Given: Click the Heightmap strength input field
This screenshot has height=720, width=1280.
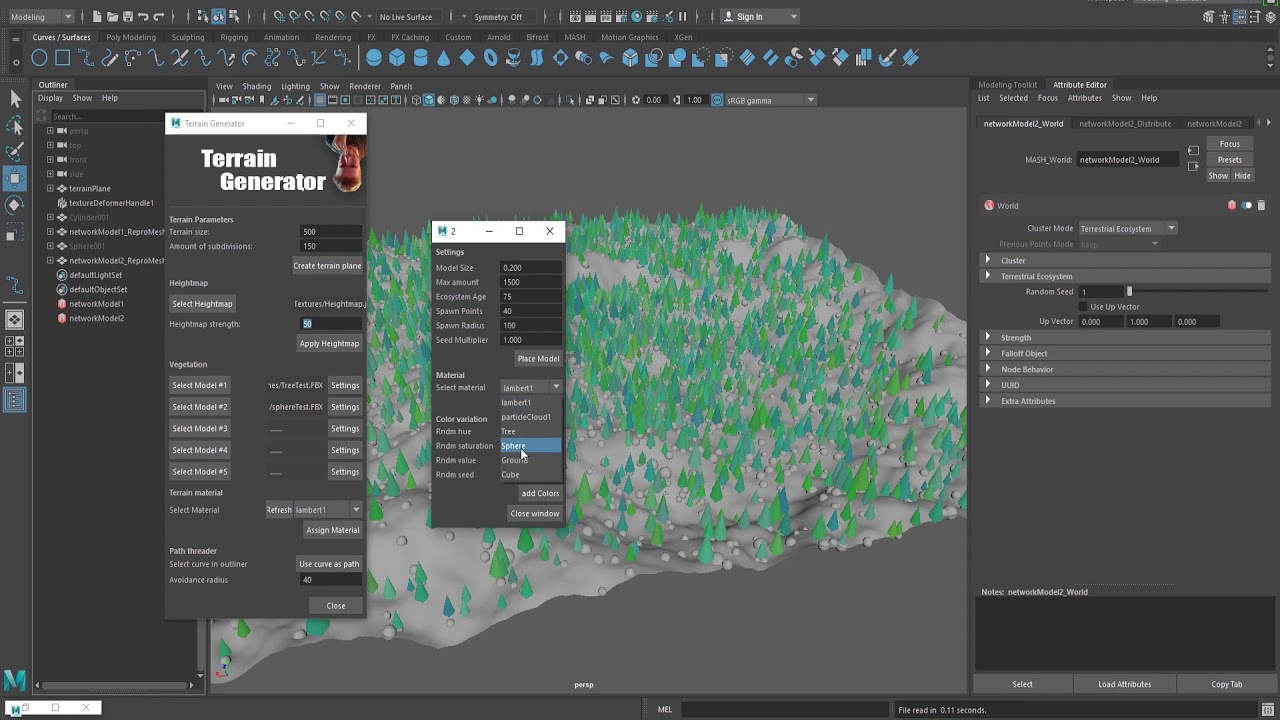Looking at the screenshot, I should [331, 324].
